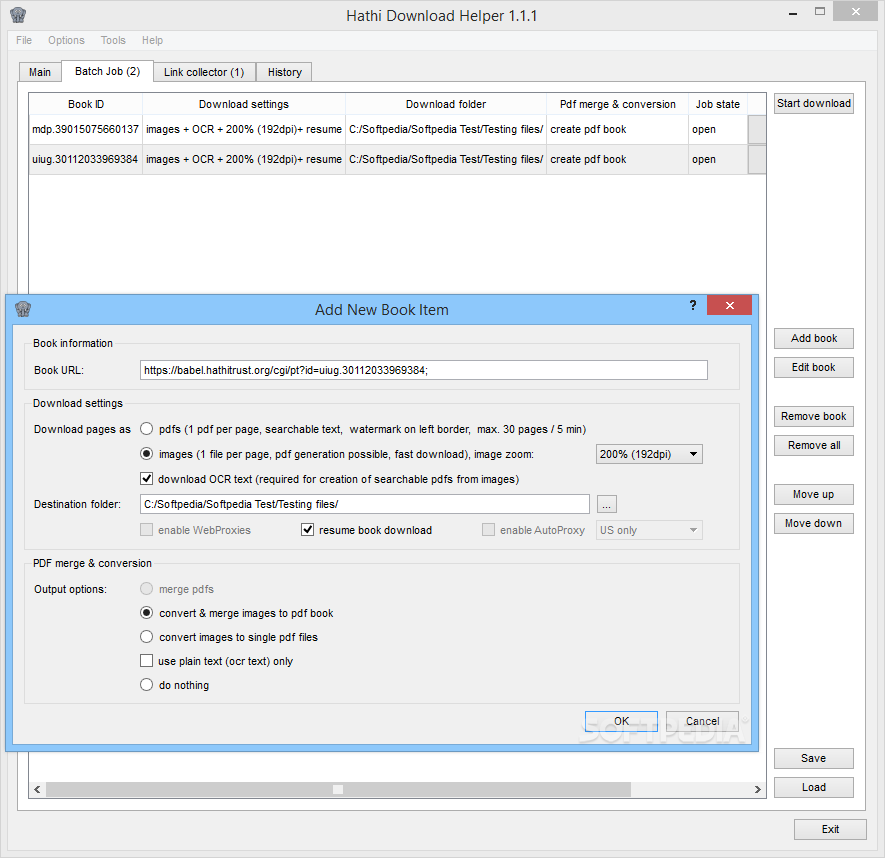The width and height of the screenshot is (885, 858).
Task: Choose convert images to single pdf files
Action: [146, 637]
